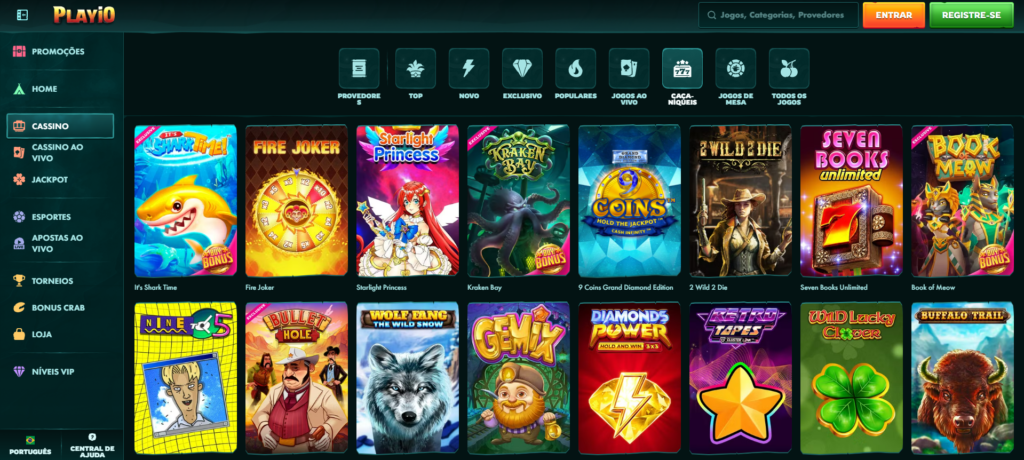Click the Cassino ao Vivo sidebar icon

pyautogui.click(x=19, y=152)
